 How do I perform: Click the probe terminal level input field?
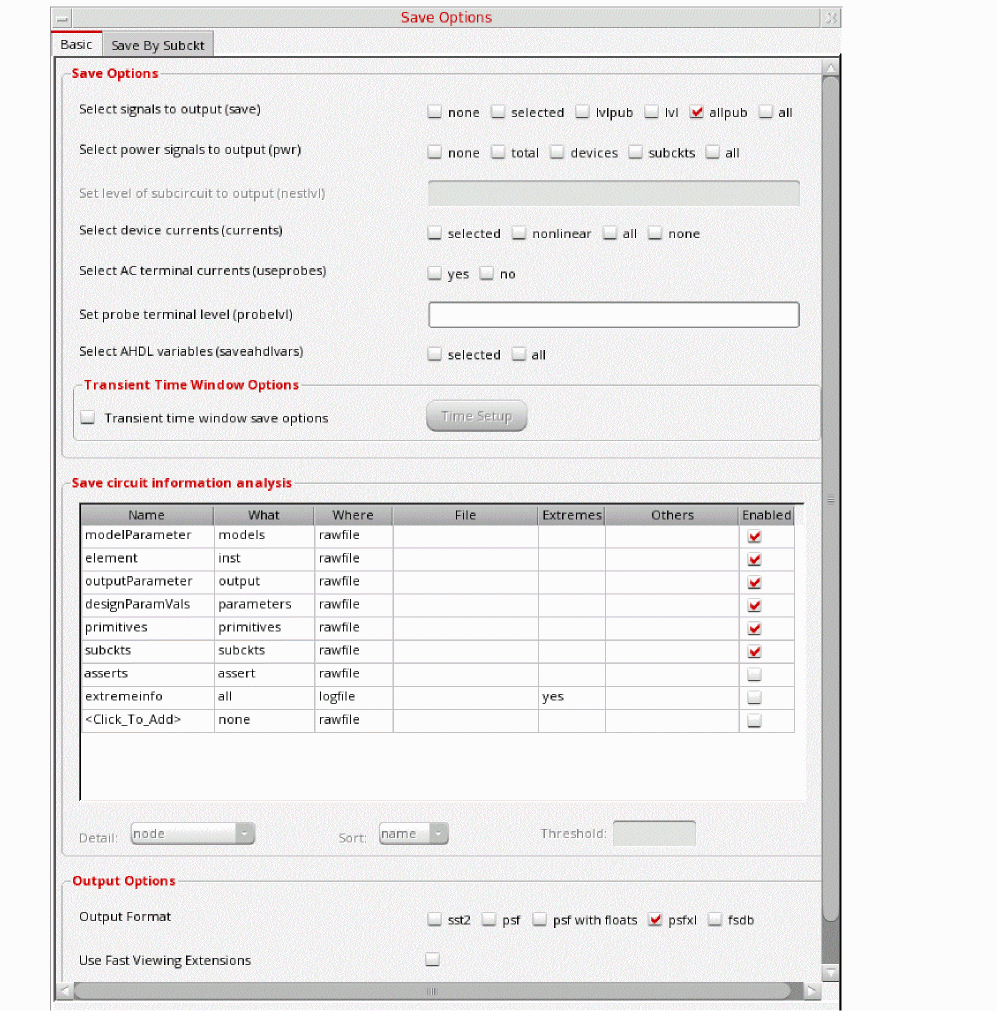pyautogui.click(x=613, y=315)
